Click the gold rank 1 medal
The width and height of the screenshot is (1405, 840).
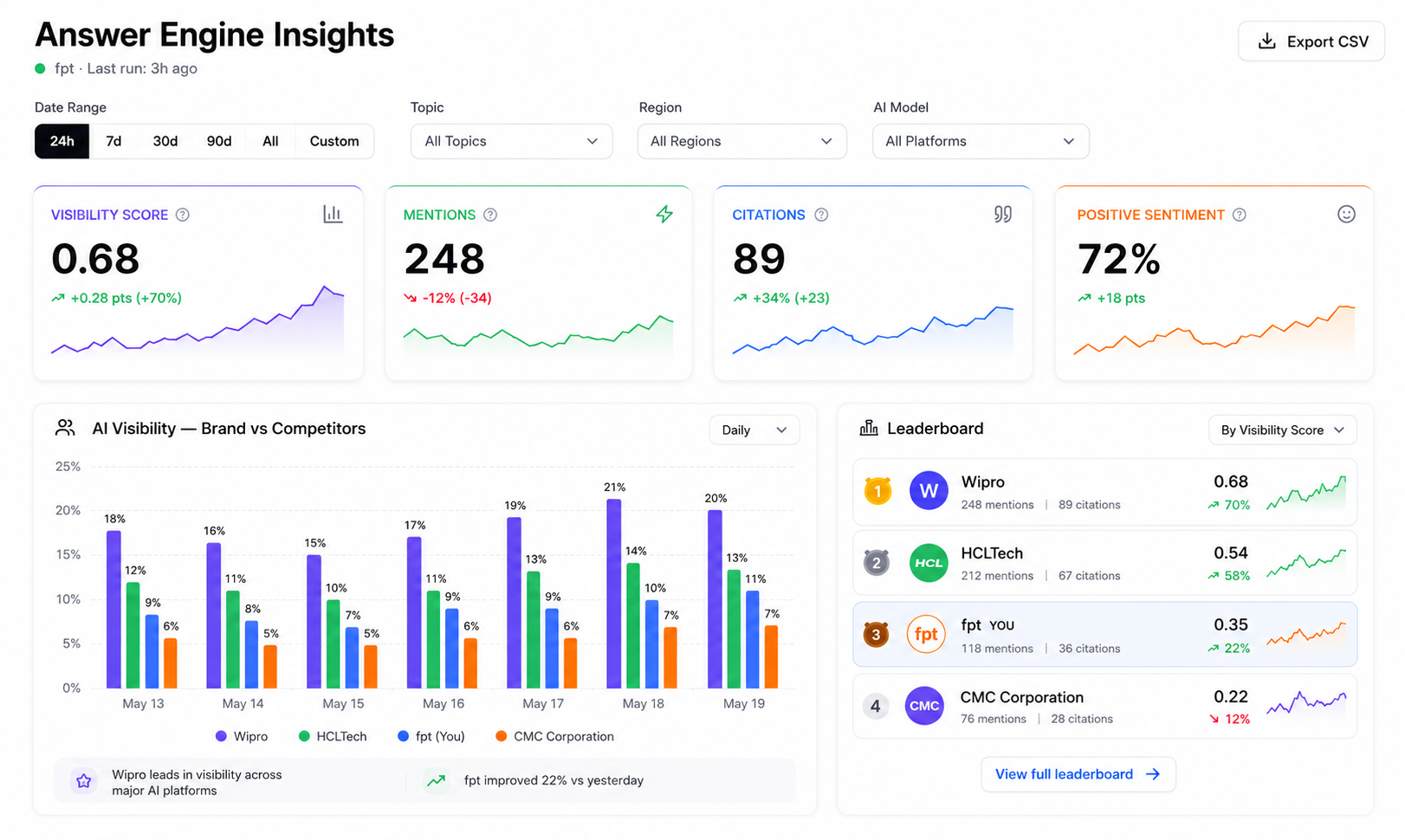[877, 491]
